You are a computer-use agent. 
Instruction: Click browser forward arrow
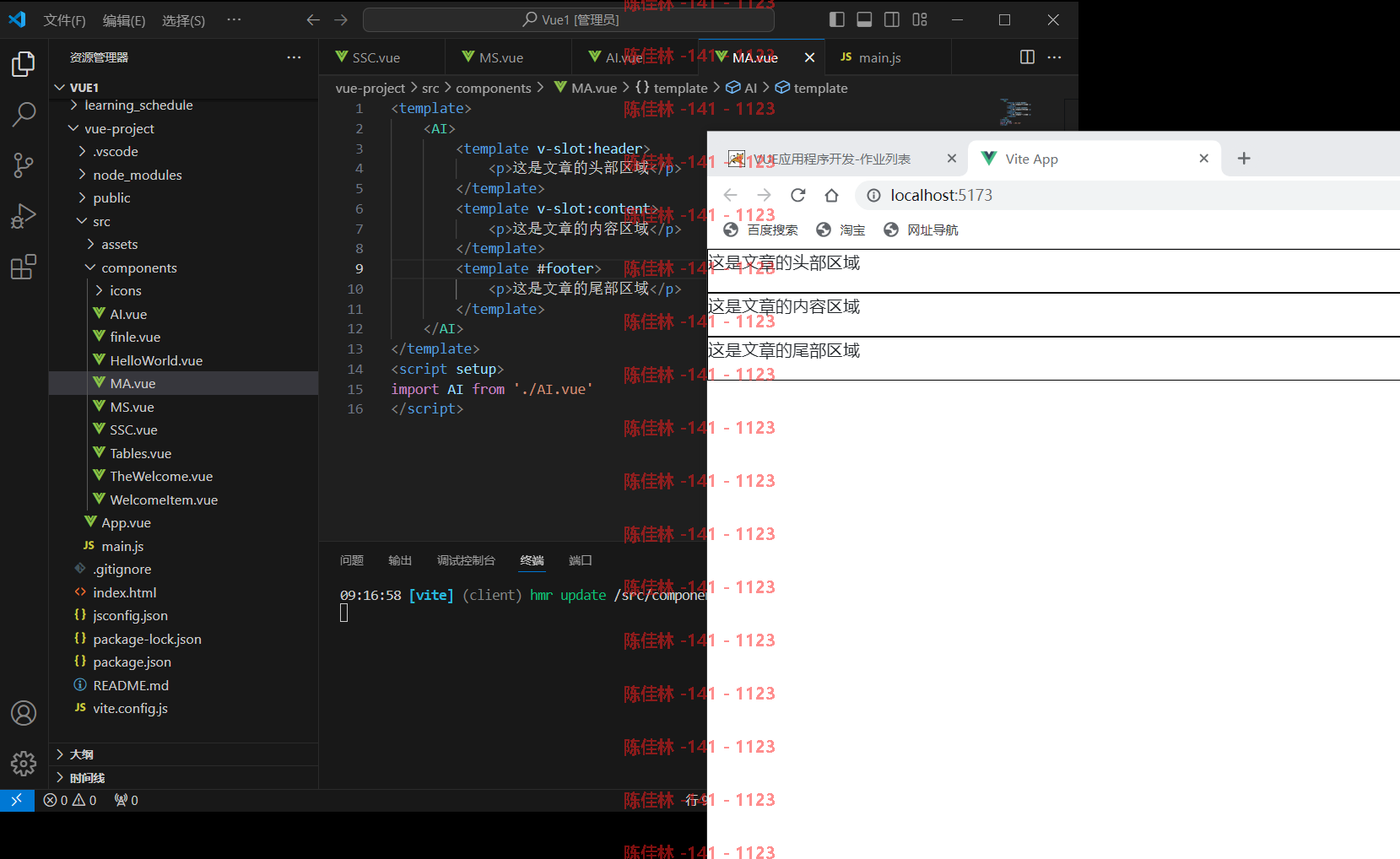pos(764,195)
